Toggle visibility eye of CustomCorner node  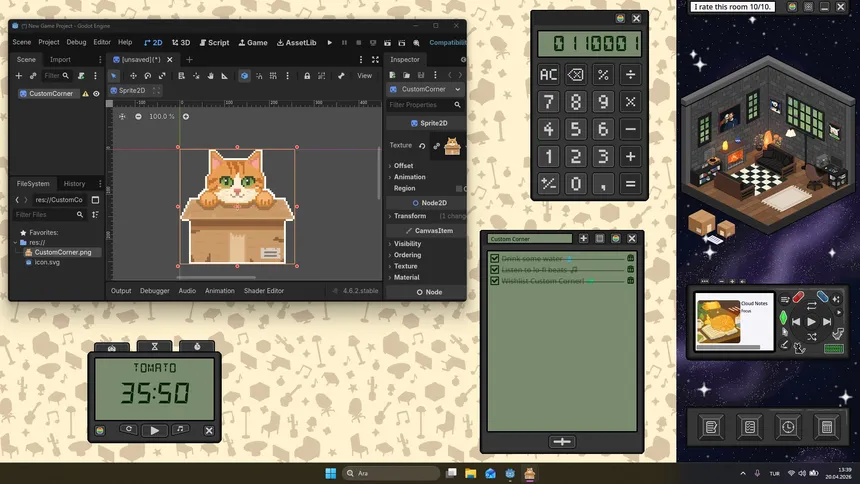coord(97,94)
